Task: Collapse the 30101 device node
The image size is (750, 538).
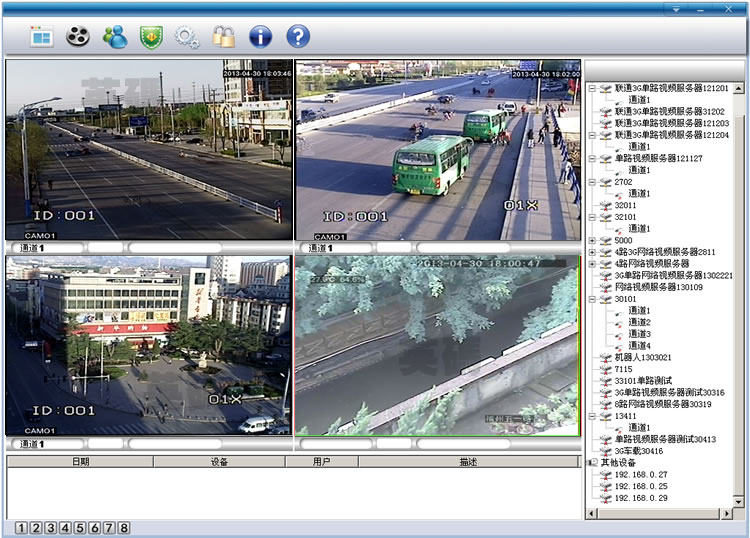Action: click(592, 299)
